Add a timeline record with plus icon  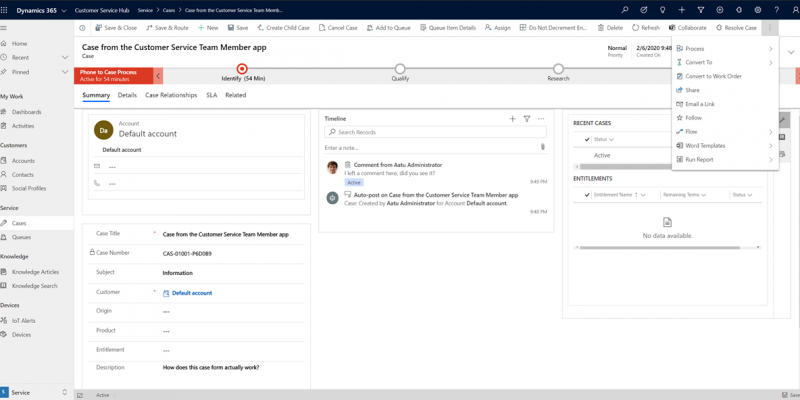pyautogui.click(x=512, y=119)
